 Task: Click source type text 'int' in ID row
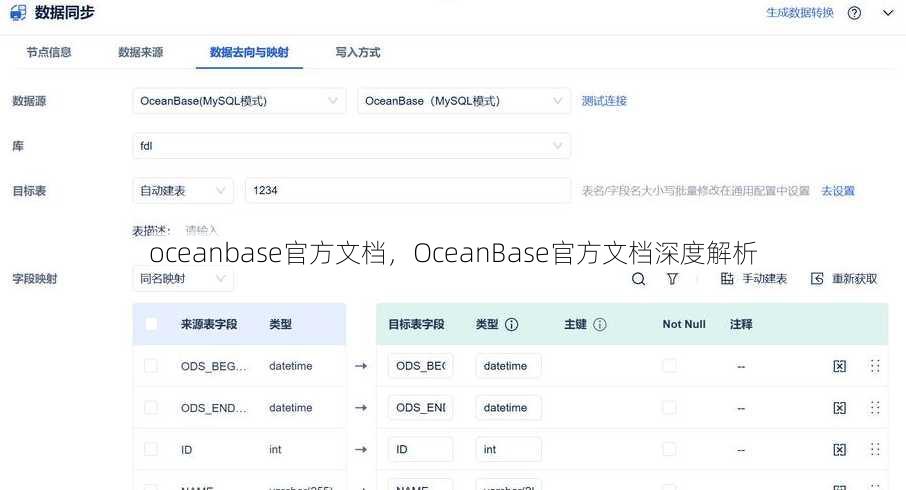coord(275,450)
